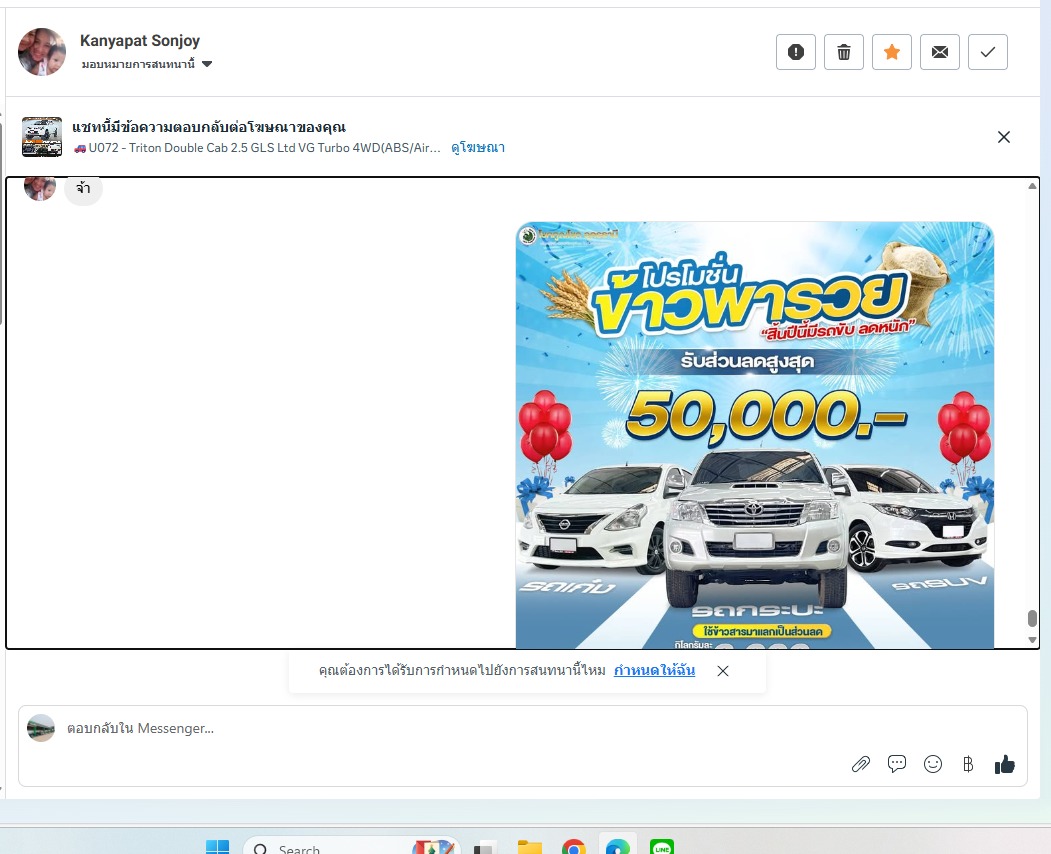Click chat scrollbar down arrow
The image size is (1051, 854).
[1032, 640]
